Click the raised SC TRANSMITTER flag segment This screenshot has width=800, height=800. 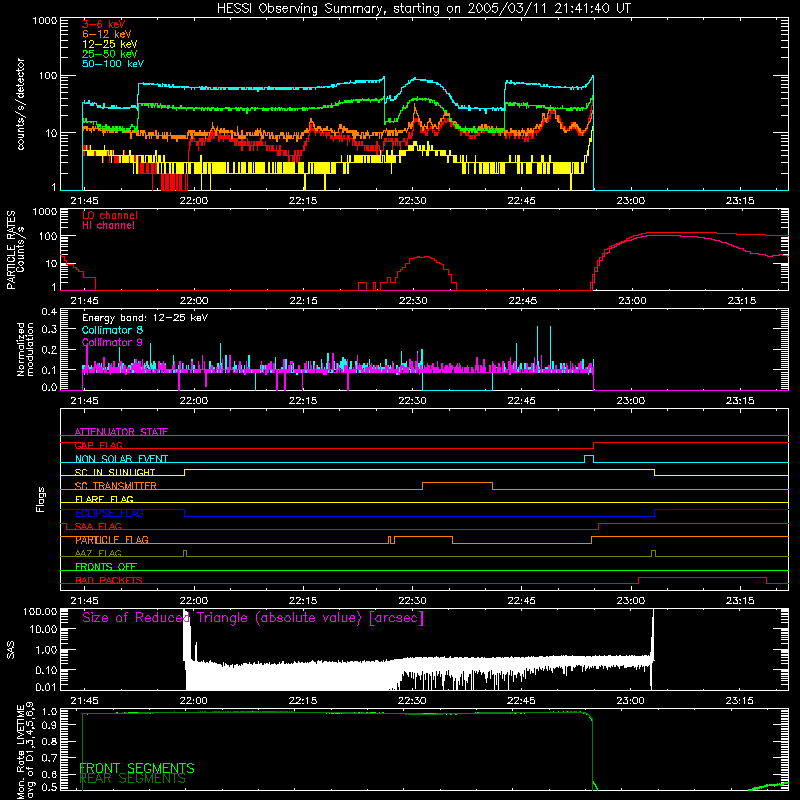point(458,483)
